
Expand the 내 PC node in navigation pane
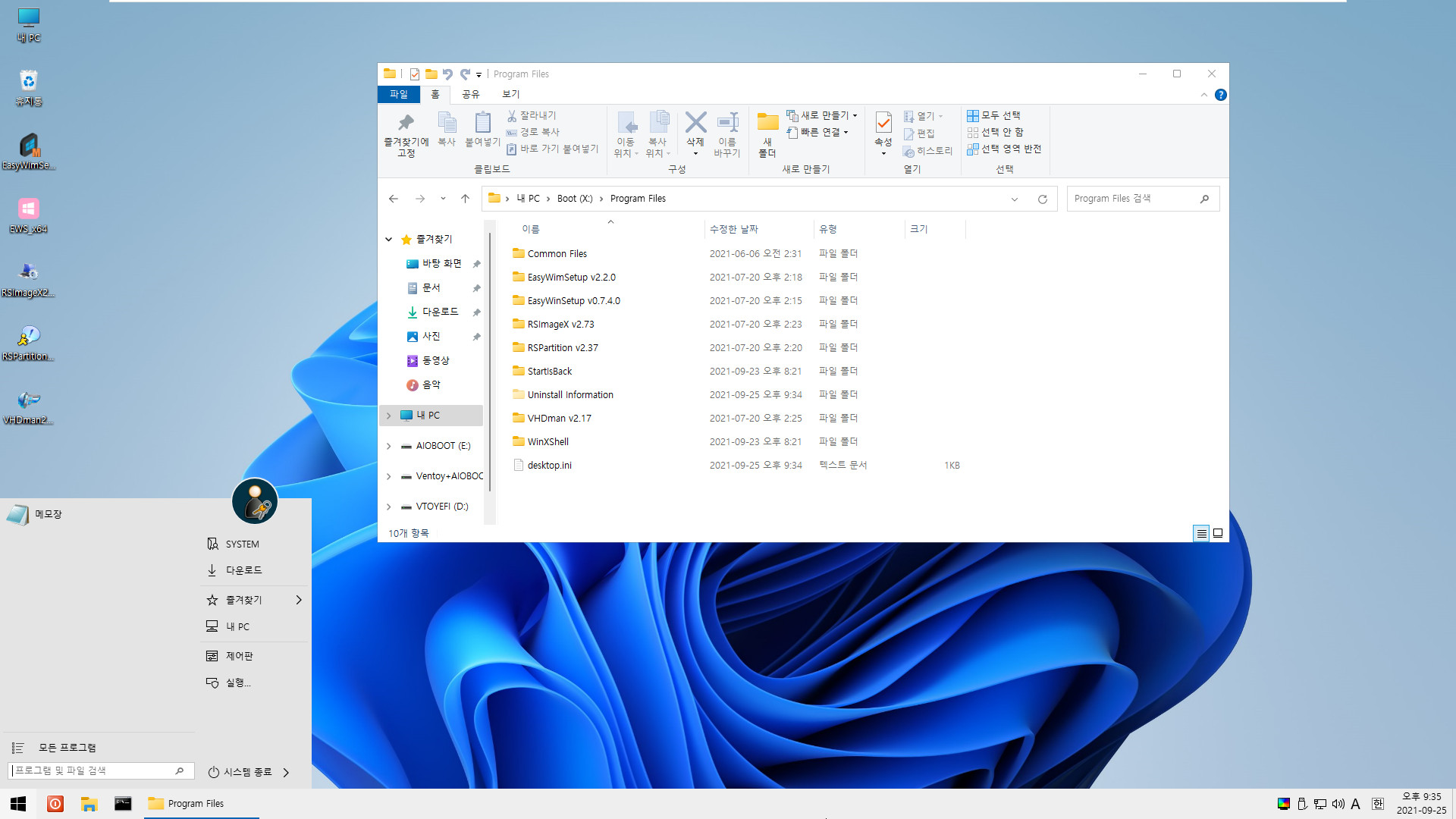pyautogui.click(x=389, y=416)
